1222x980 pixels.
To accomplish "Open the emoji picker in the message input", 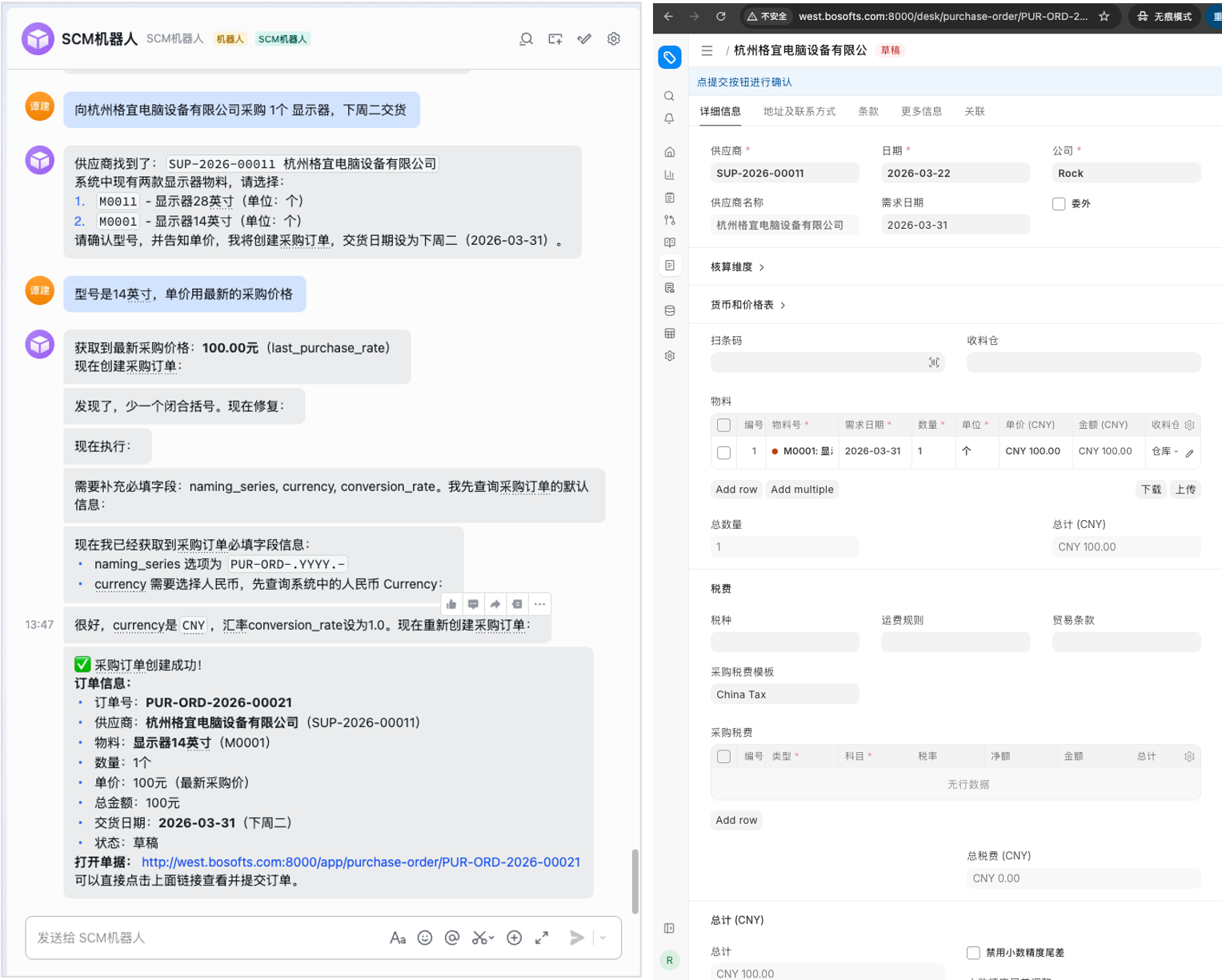I will [x=425, y=938].
